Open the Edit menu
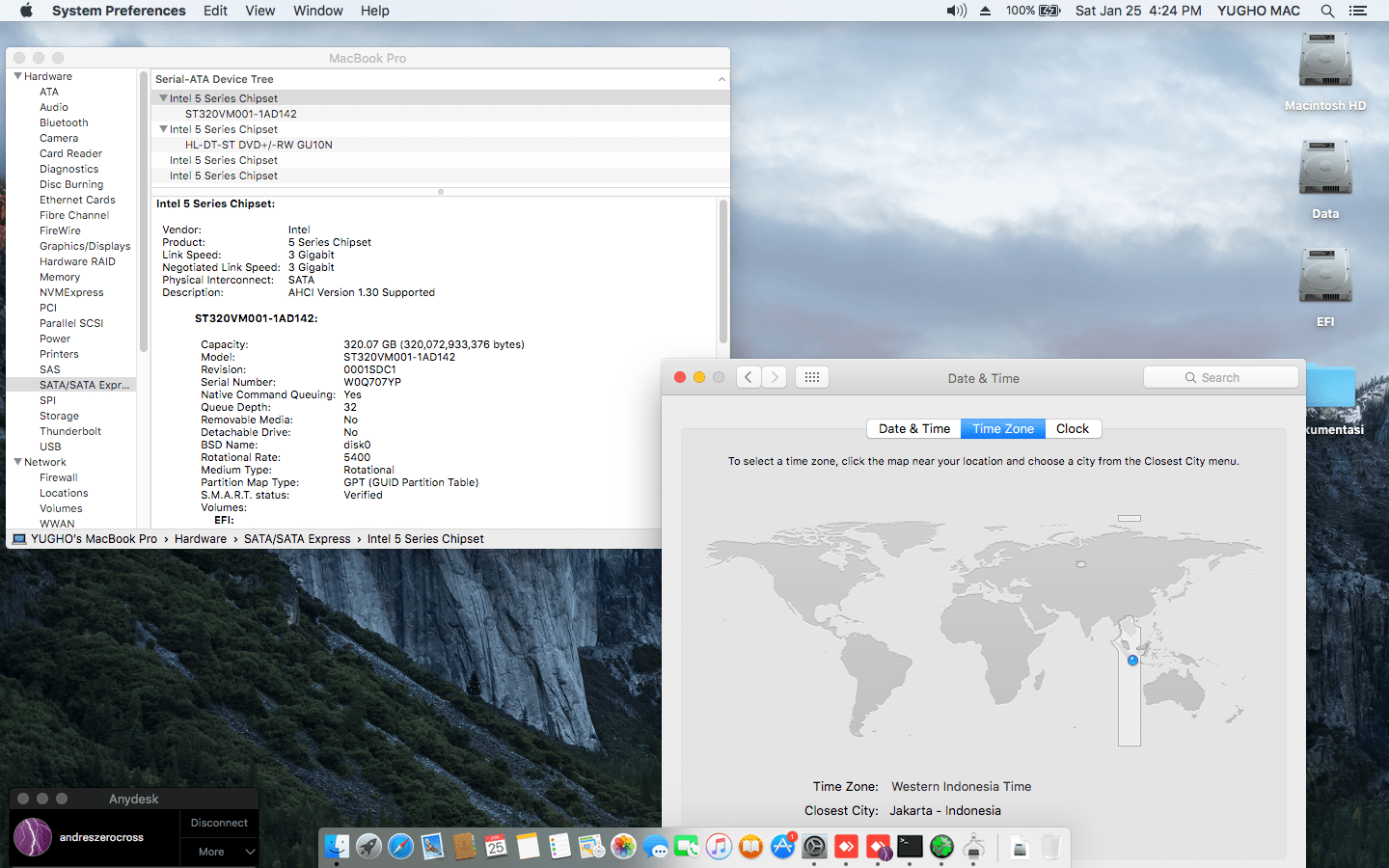Screen dimensions: 1389x868 (215, 11)
